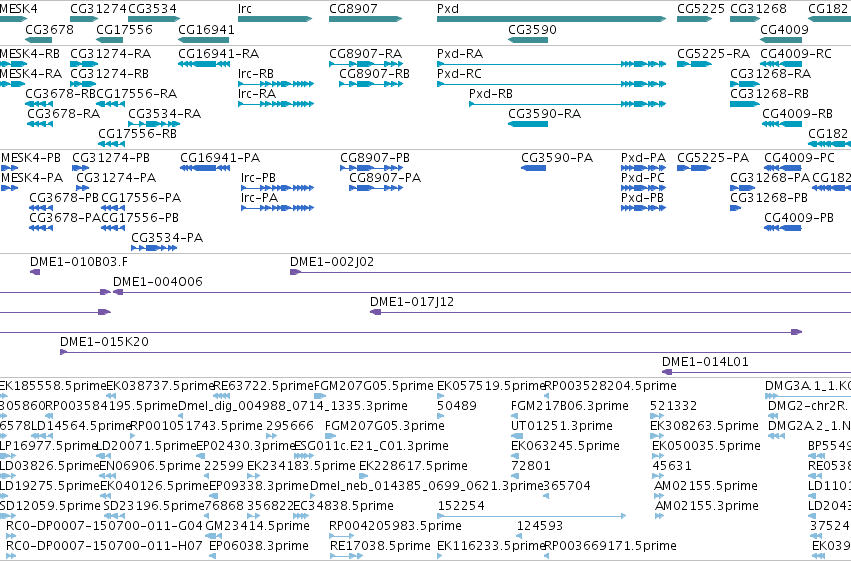Click transcript CG16941-RA
This screenshot has width=851, height=561.
(219, 54)
